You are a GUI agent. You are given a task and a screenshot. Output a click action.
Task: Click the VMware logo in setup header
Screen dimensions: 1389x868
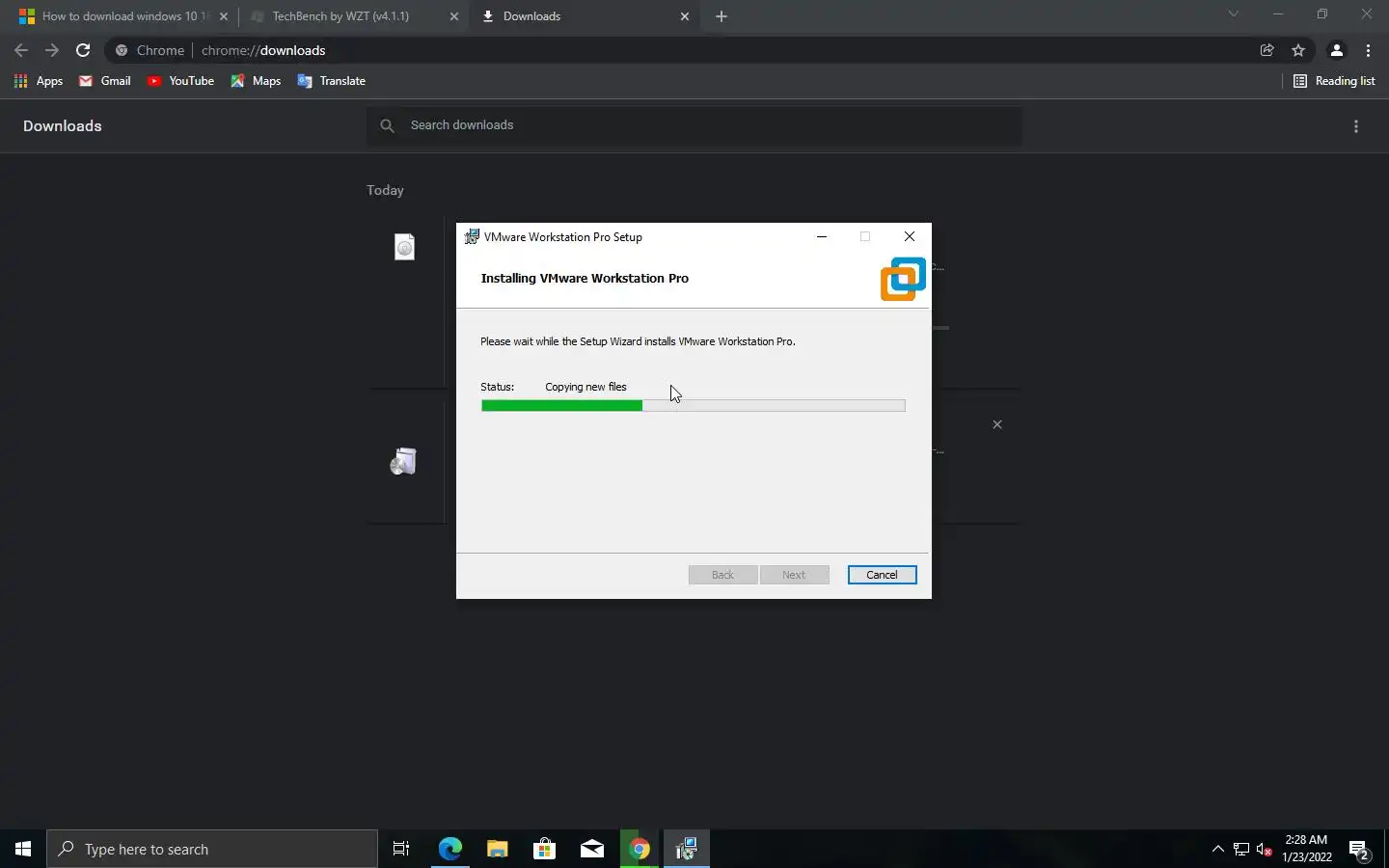pyautogui.click(x=903, y=279)
